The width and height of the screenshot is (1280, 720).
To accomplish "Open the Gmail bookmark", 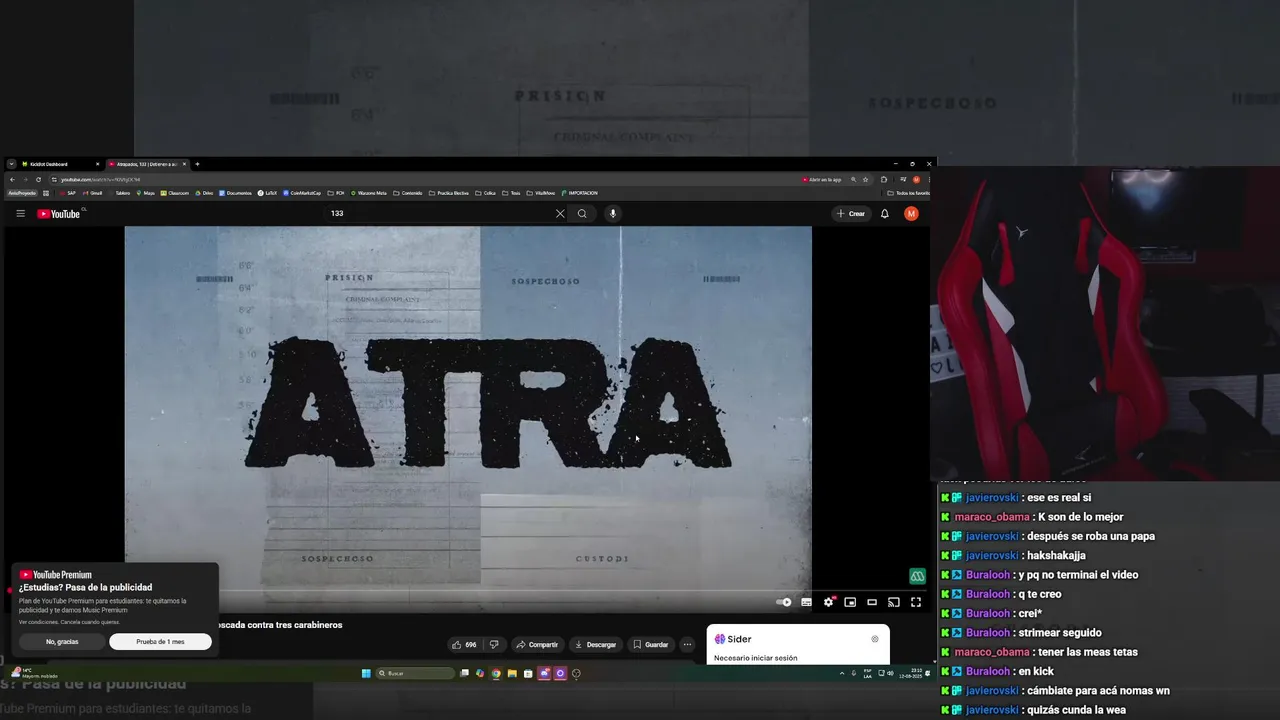I will [x=93, y=193].
